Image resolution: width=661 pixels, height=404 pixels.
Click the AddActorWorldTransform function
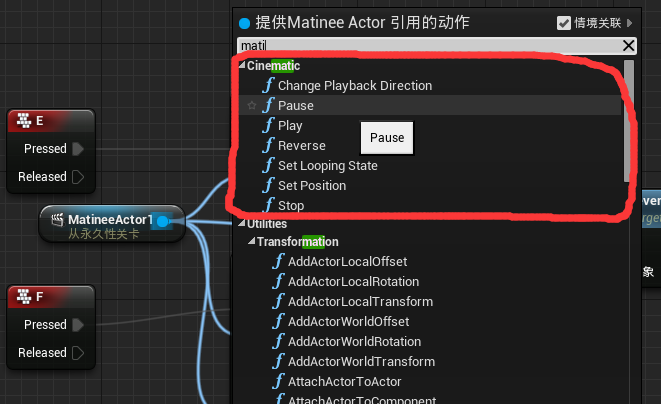tap(361, 362)
